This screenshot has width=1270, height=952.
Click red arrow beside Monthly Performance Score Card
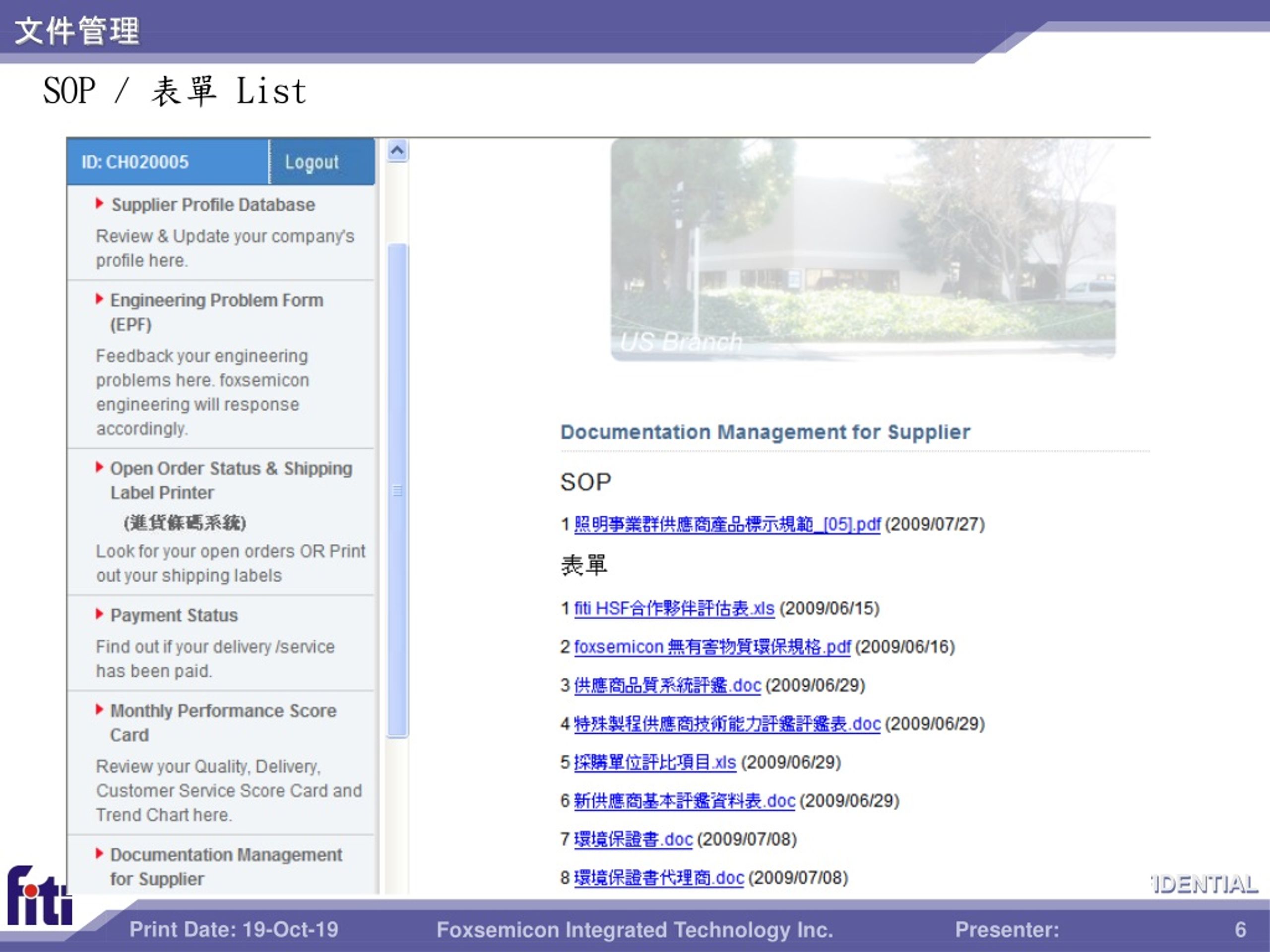(100, 709)
